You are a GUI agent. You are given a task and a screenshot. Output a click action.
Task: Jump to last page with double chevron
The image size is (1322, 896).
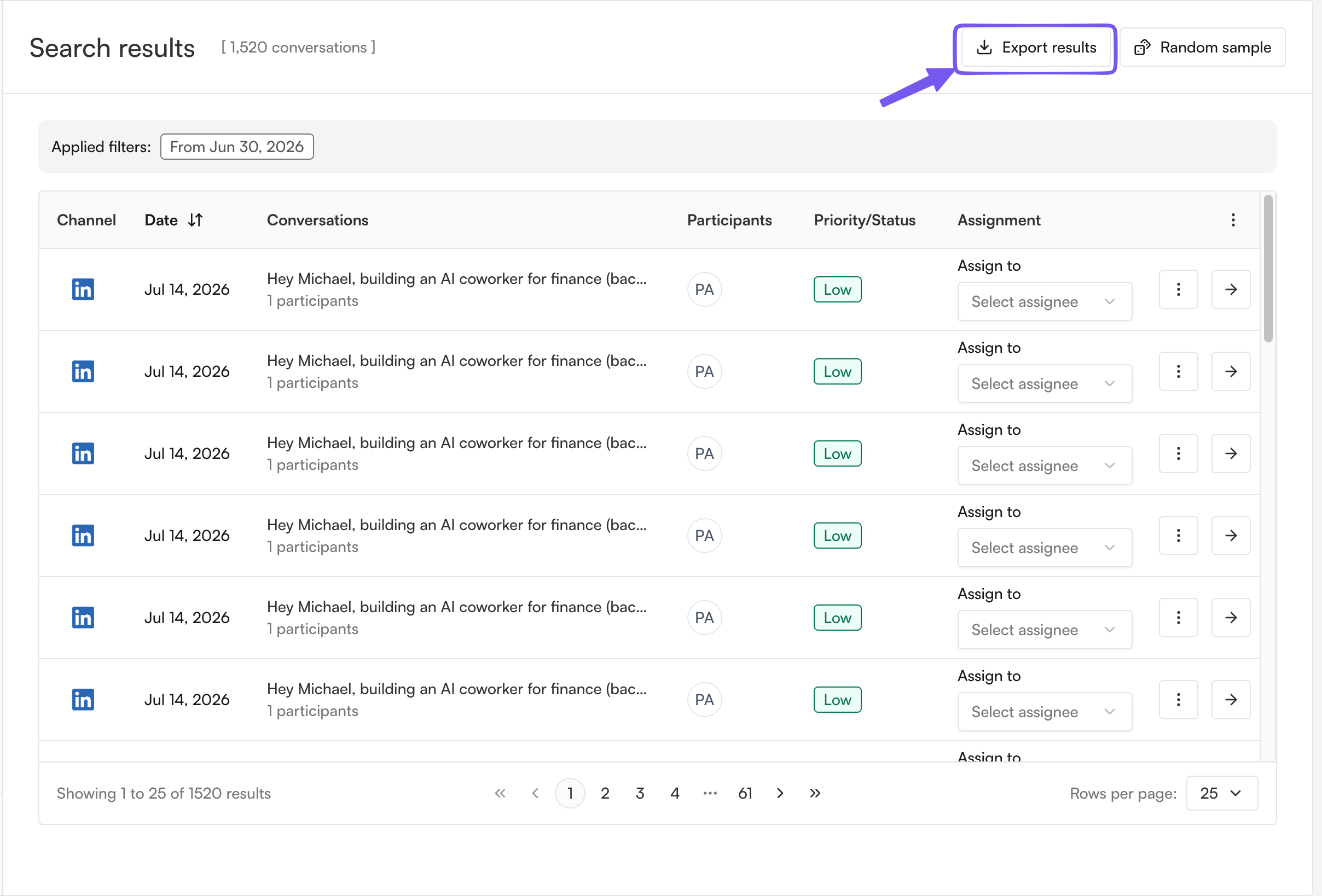[815, 793]
